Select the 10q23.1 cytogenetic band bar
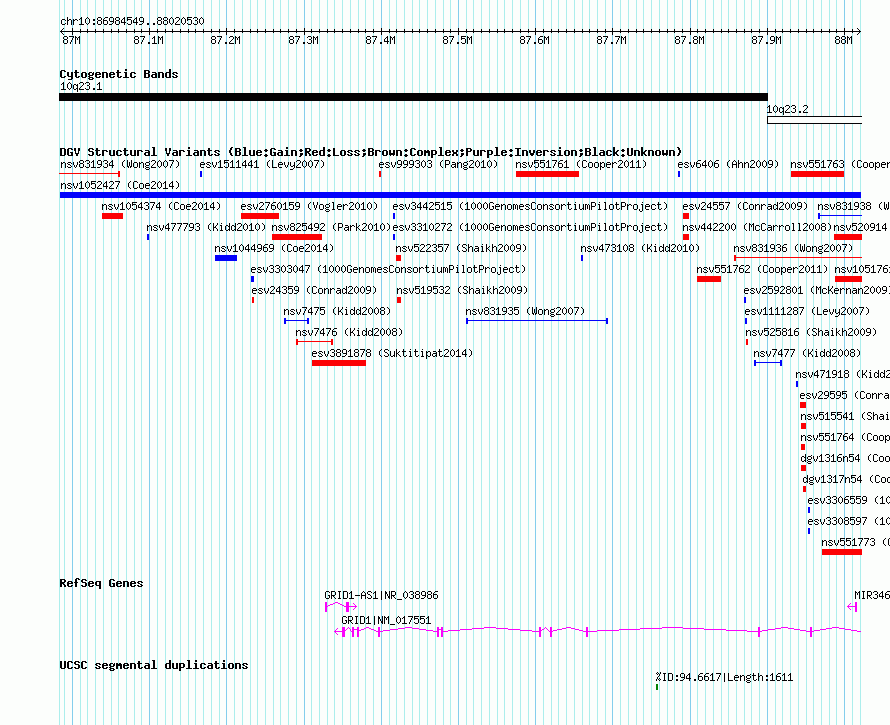The width and height of the screenshot is (890, 725). point(413,97)
